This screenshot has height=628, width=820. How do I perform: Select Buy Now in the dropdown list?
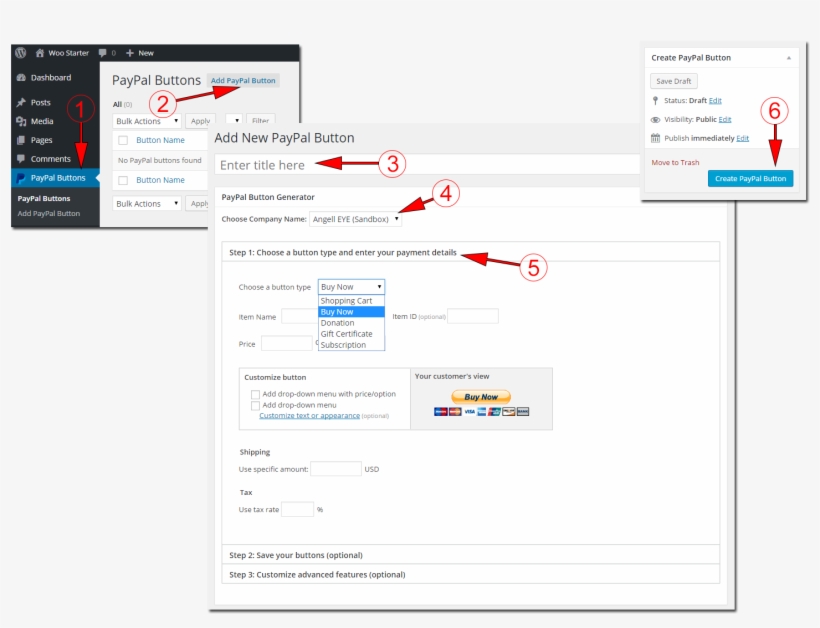(351, 312)
